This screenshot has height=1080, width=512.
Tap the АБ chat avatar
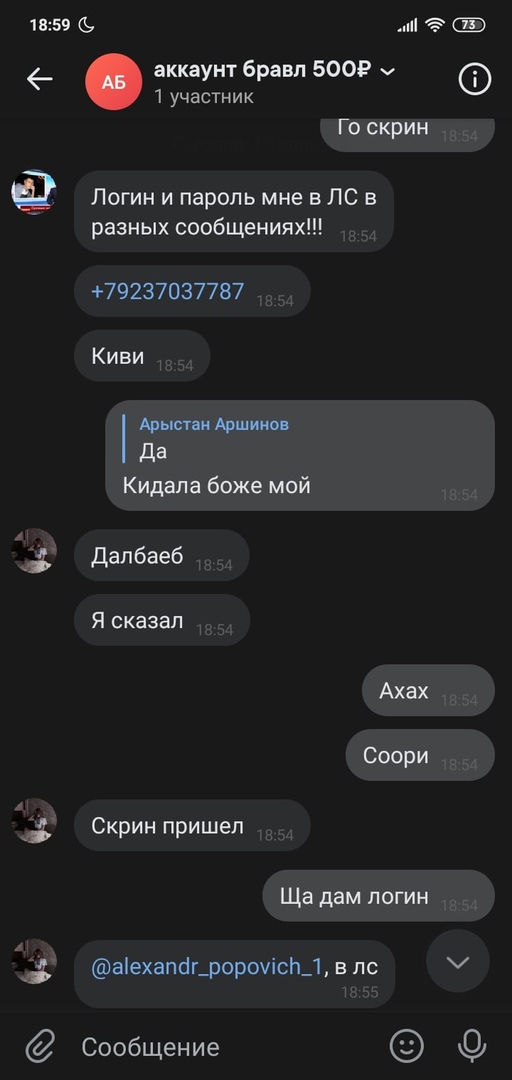pos(114,82)
